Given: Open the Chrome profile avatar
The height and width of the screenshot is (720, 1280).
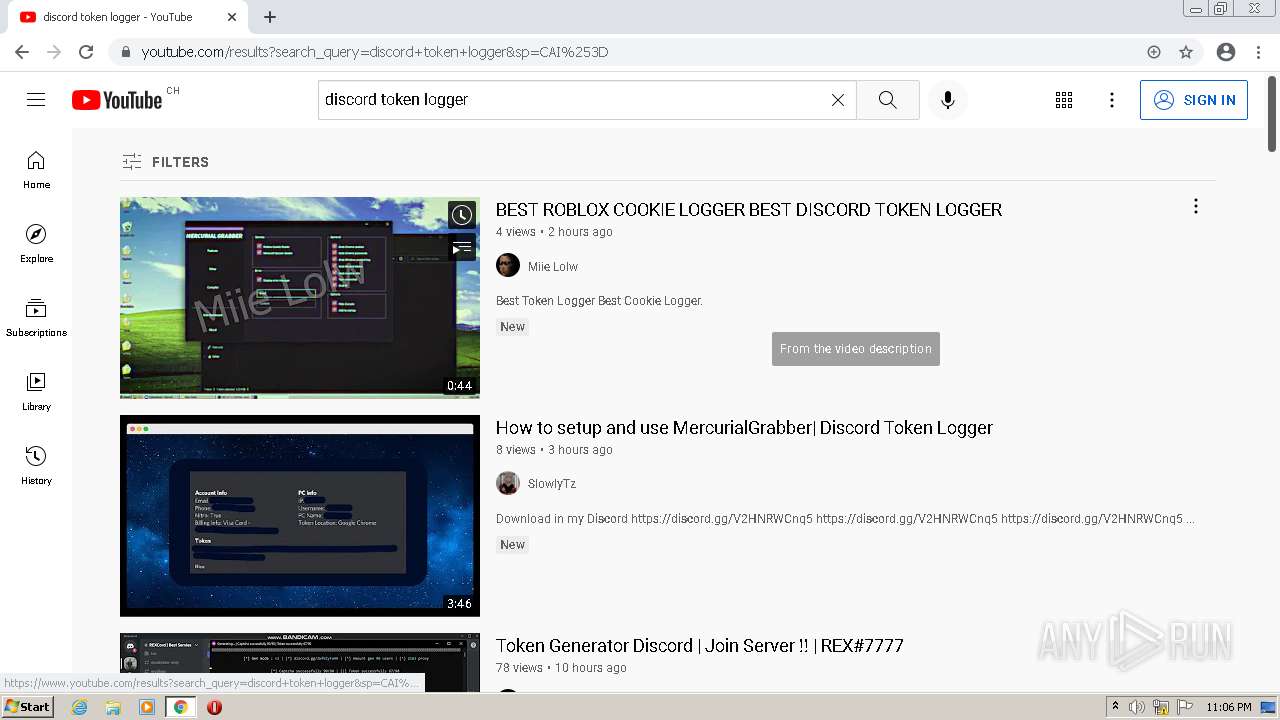Looking at the screenshot, I should (1226, 52).
